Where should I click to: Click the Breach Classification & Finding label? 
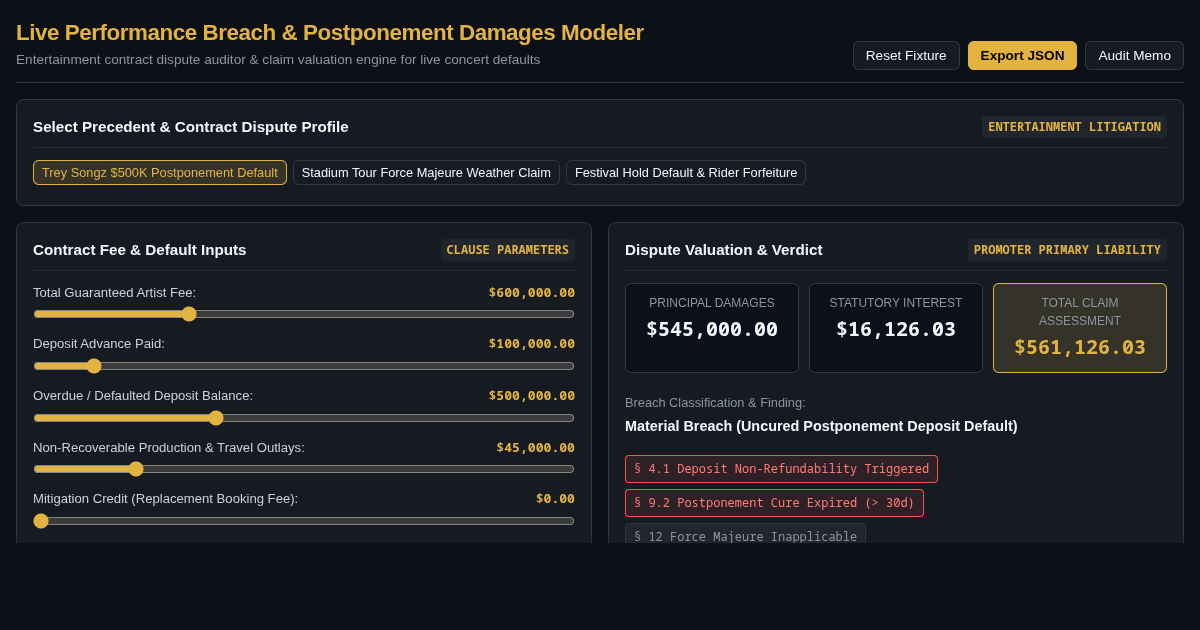point(715,403)
